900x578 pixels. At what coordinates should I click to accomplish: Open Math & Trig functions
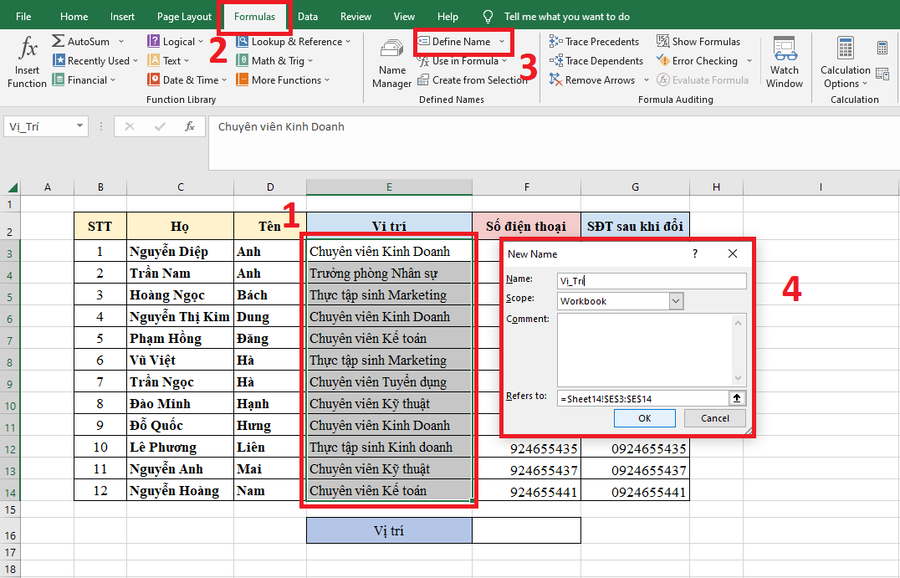[x=274, y=61]
